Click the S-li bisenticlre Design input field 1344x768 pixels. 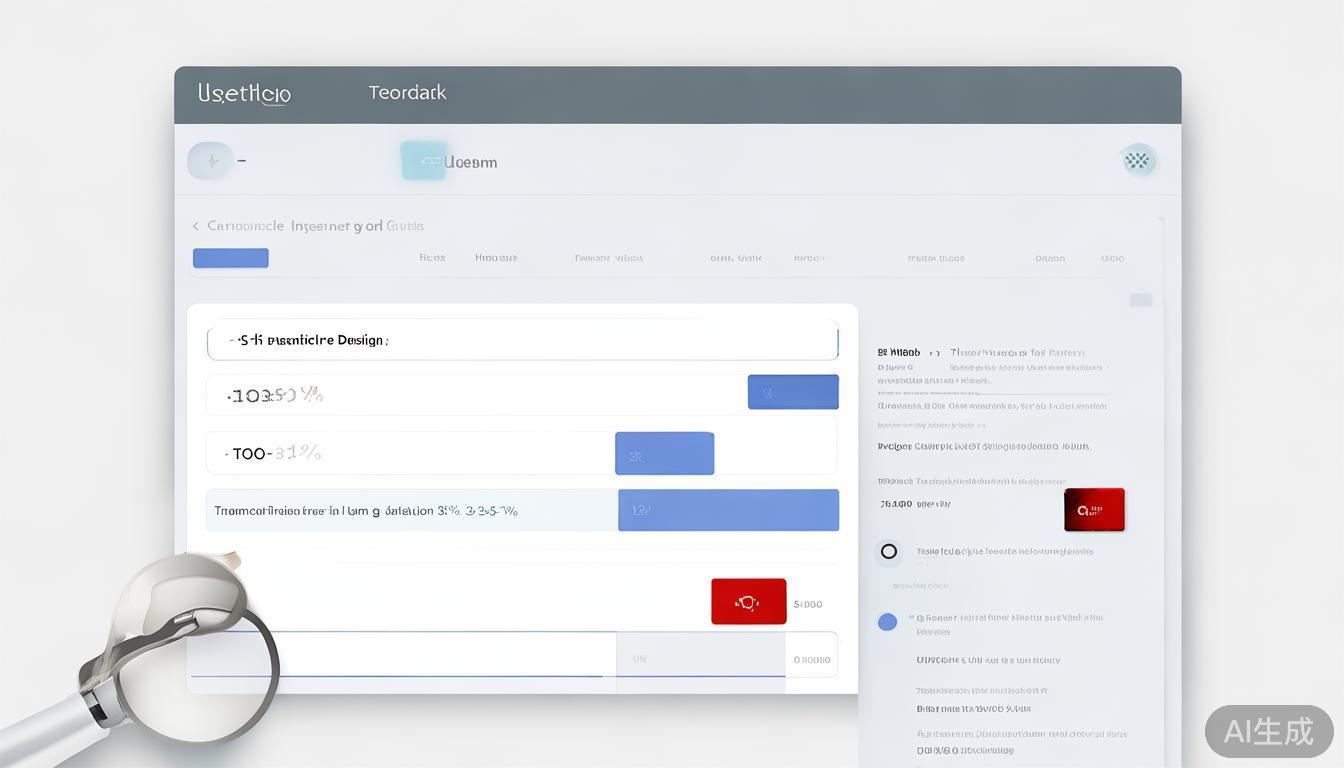(x=522, y=340)
